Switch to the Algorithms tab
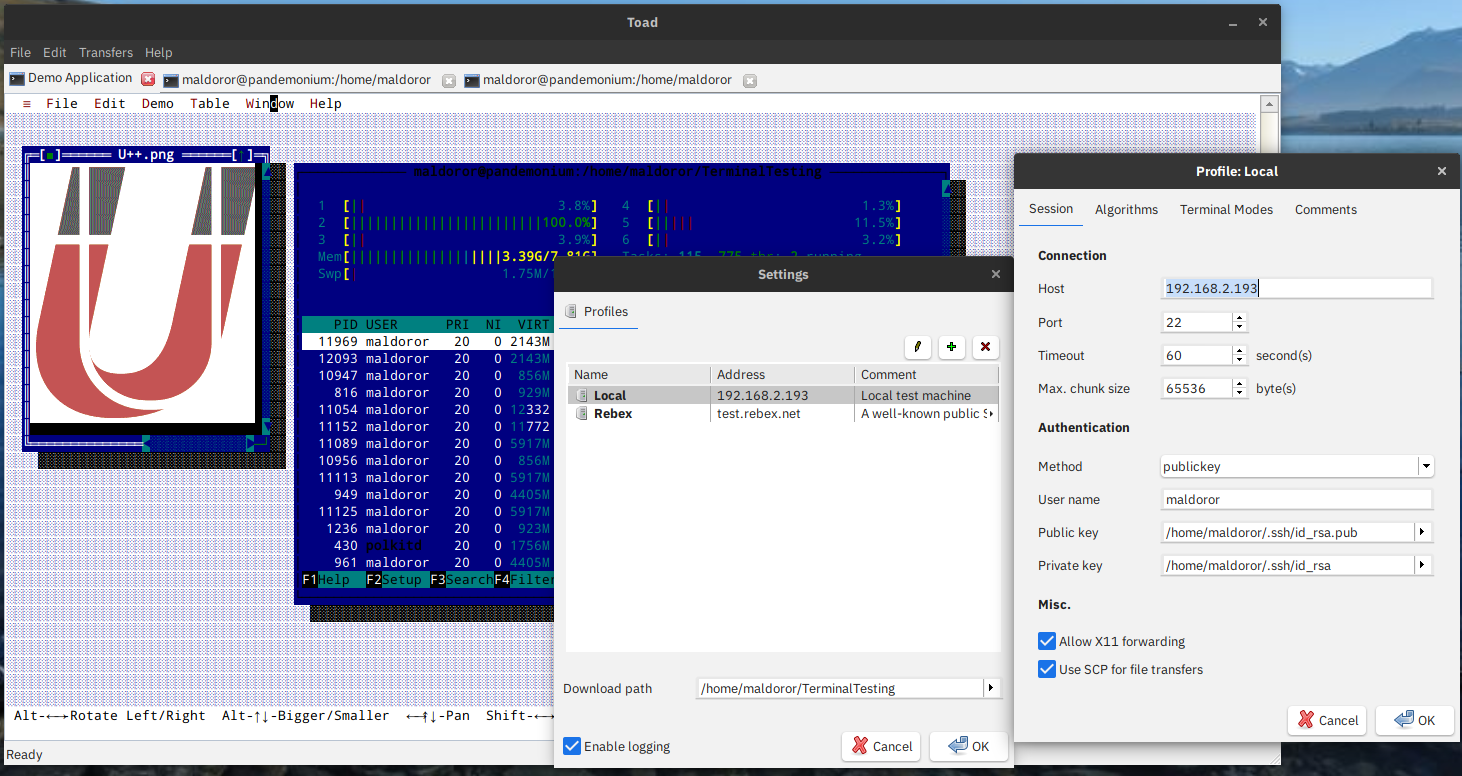Image resolution: width=1462 pixels, height=776 pixels. point(1126,210)
